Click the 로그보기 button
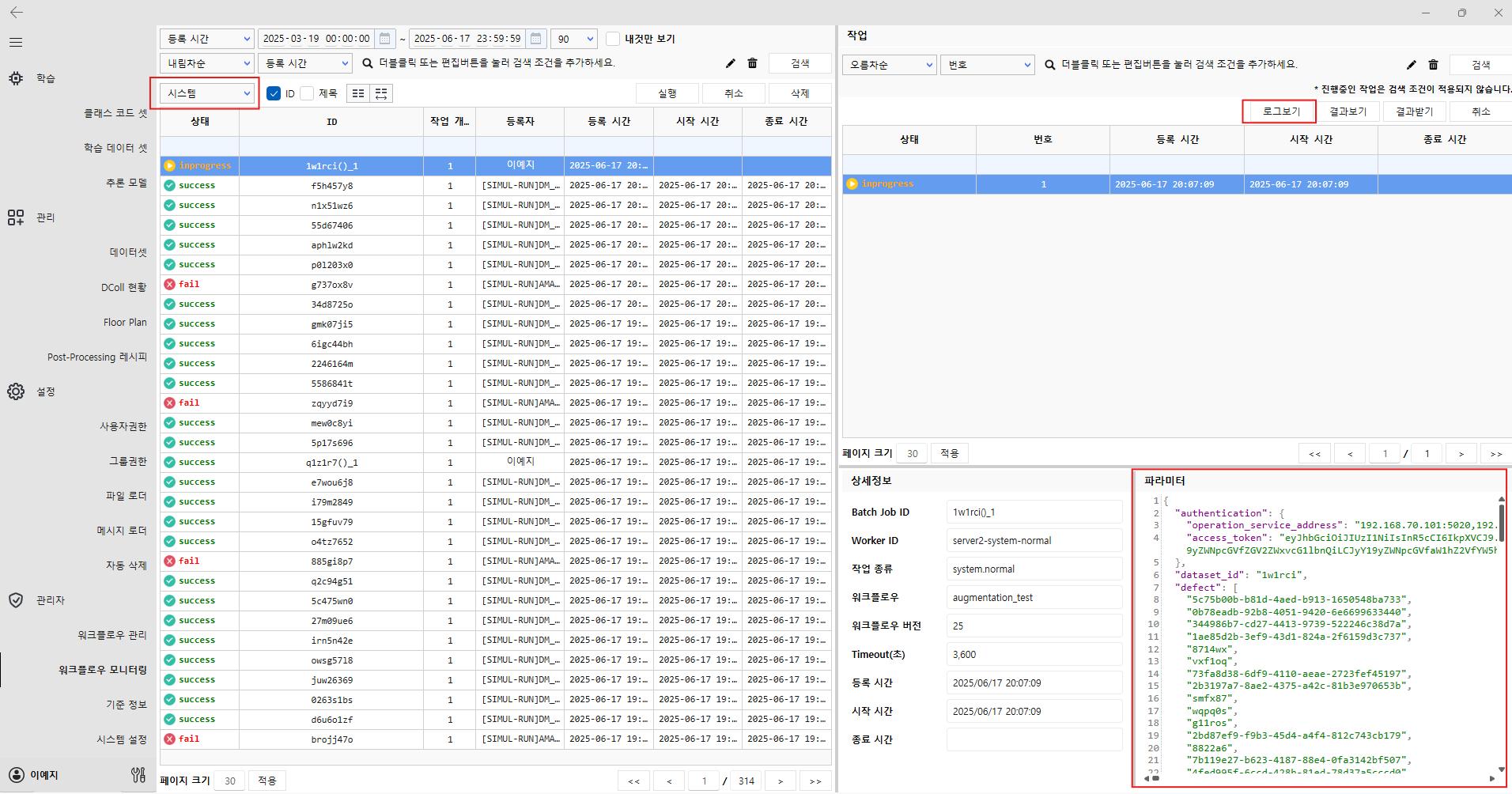 coord(1280,112)
